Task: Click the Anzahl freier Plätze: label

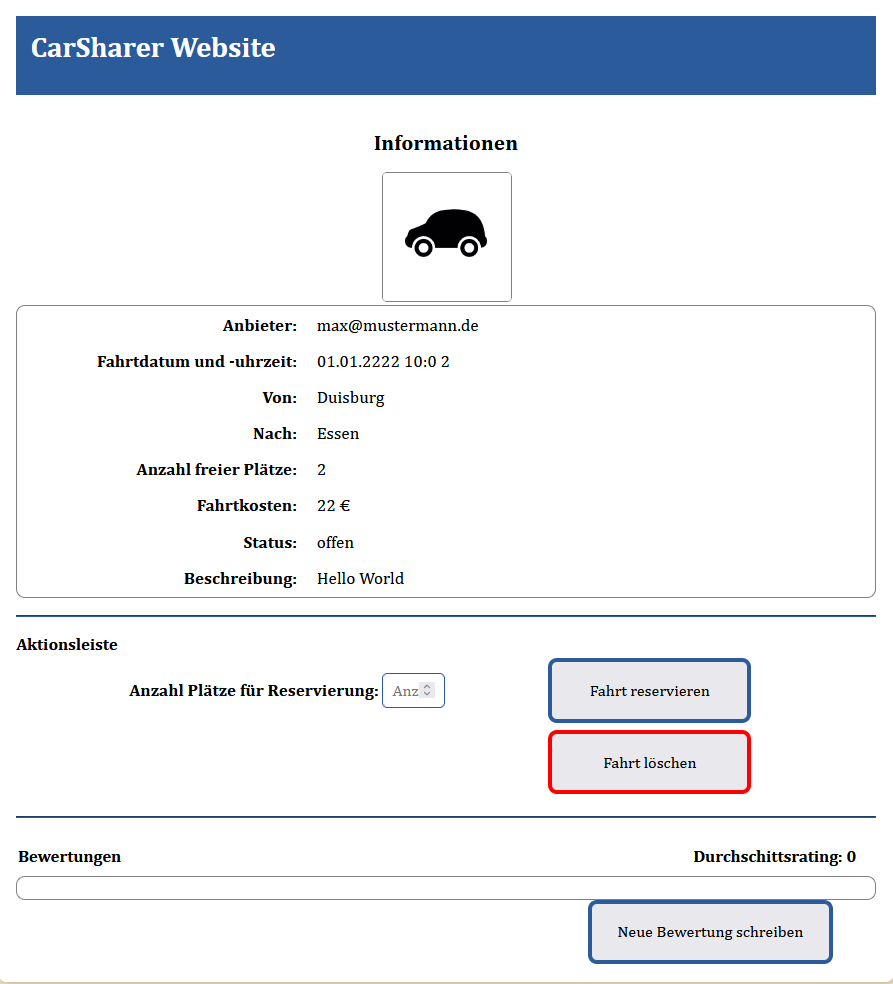Action: [x=217, y=469]
